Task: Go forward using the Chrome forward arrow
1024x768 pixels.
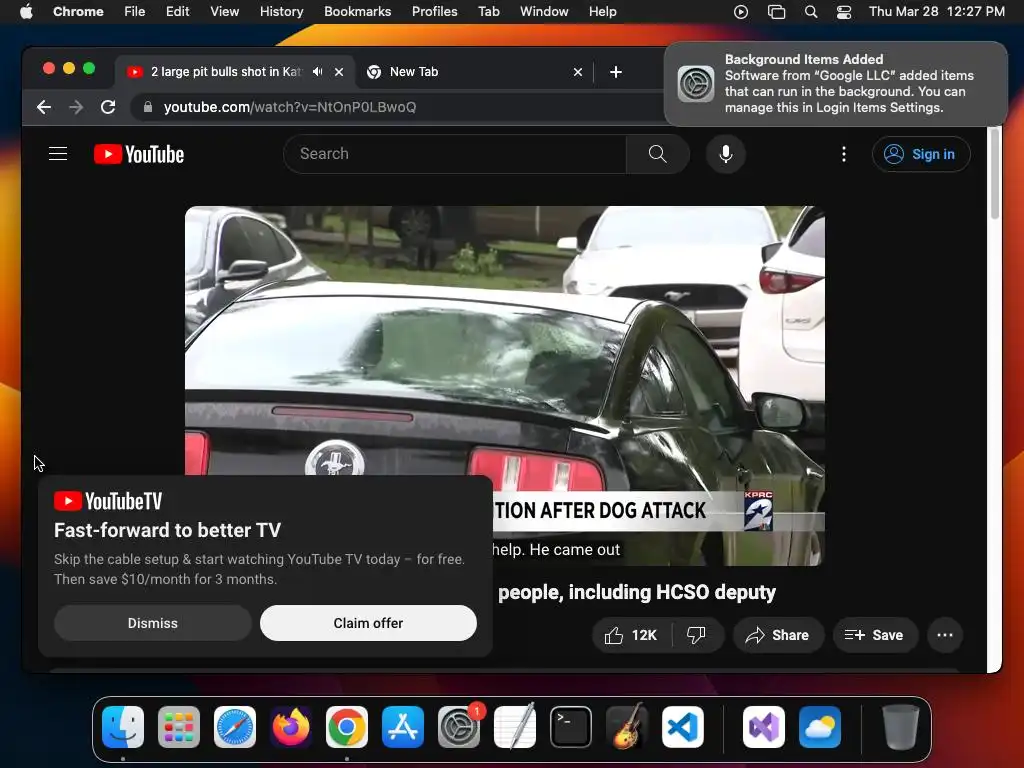Action: (x=76, y=107)
